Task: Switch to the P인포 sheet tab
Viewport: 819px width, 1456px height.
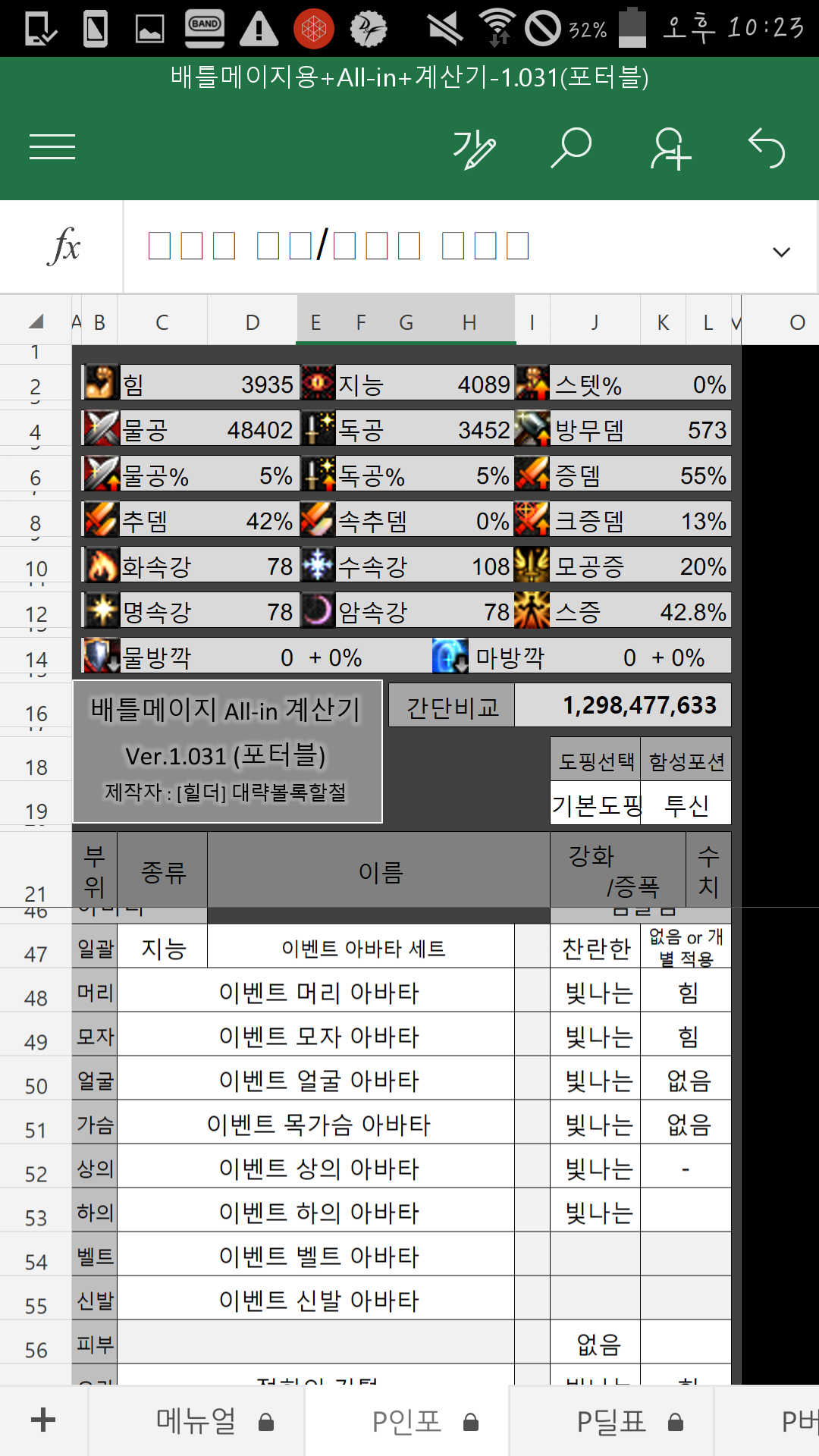Action: click(x=407, y=1420)
